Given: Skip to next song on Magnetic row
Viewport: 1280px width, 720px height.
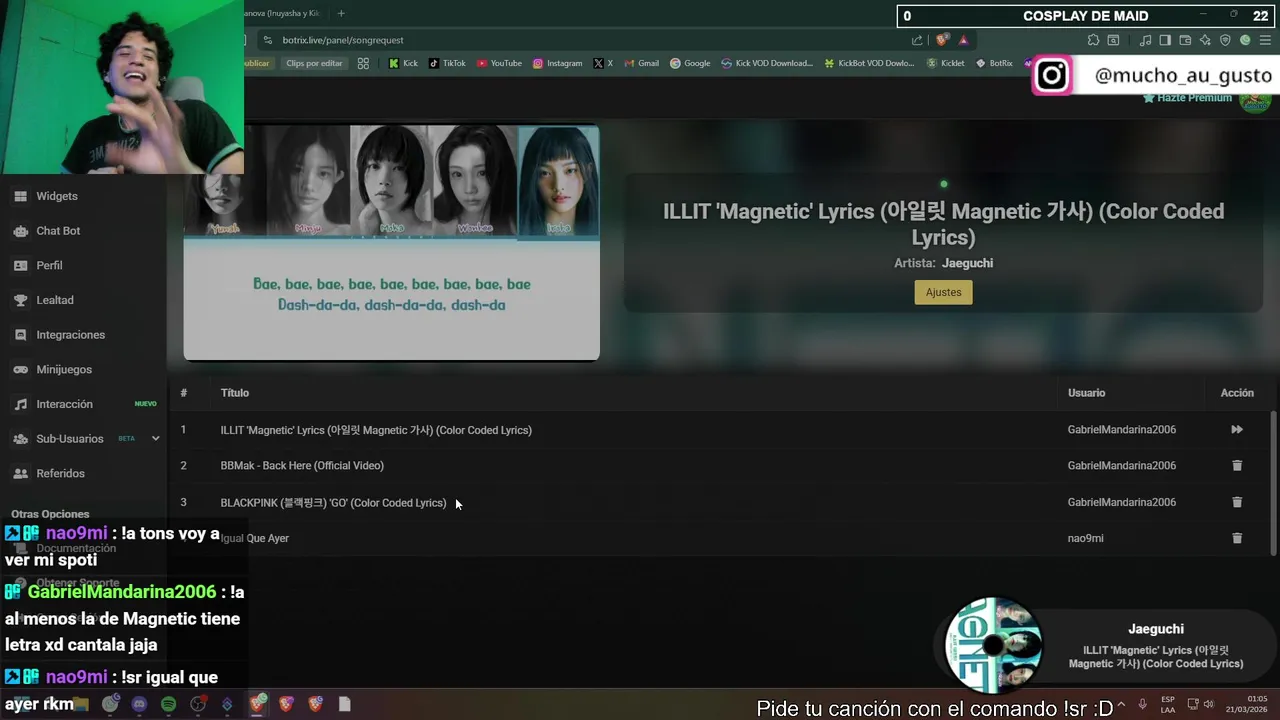Looking at the screenshot, I should [x=1237, y=430].
